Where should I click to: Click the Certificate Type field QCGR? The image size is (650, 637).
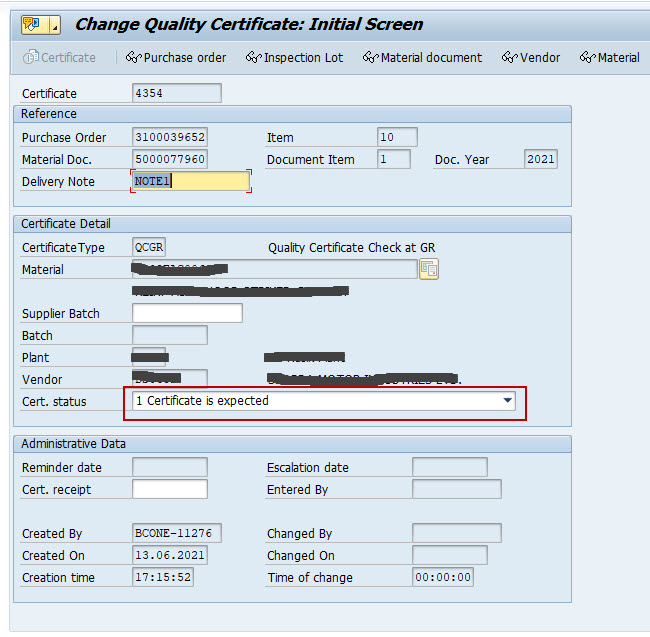149,247
